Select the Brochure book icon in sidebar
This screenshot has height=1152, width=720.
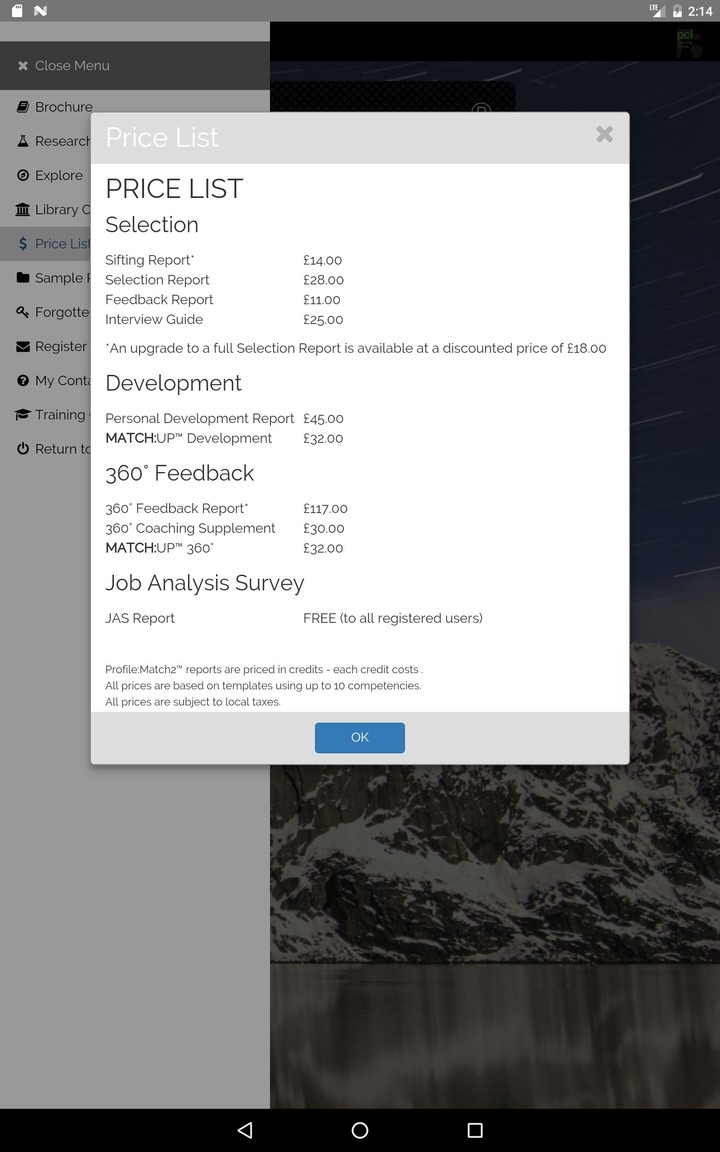click(x=22, y=106)
